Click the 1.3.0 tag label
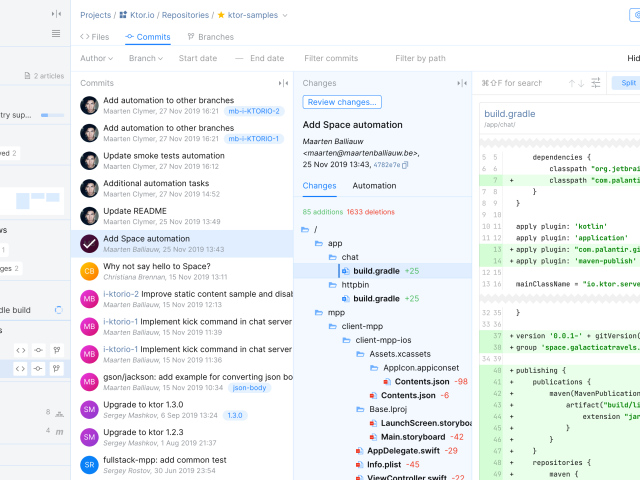 coord(235,416)
